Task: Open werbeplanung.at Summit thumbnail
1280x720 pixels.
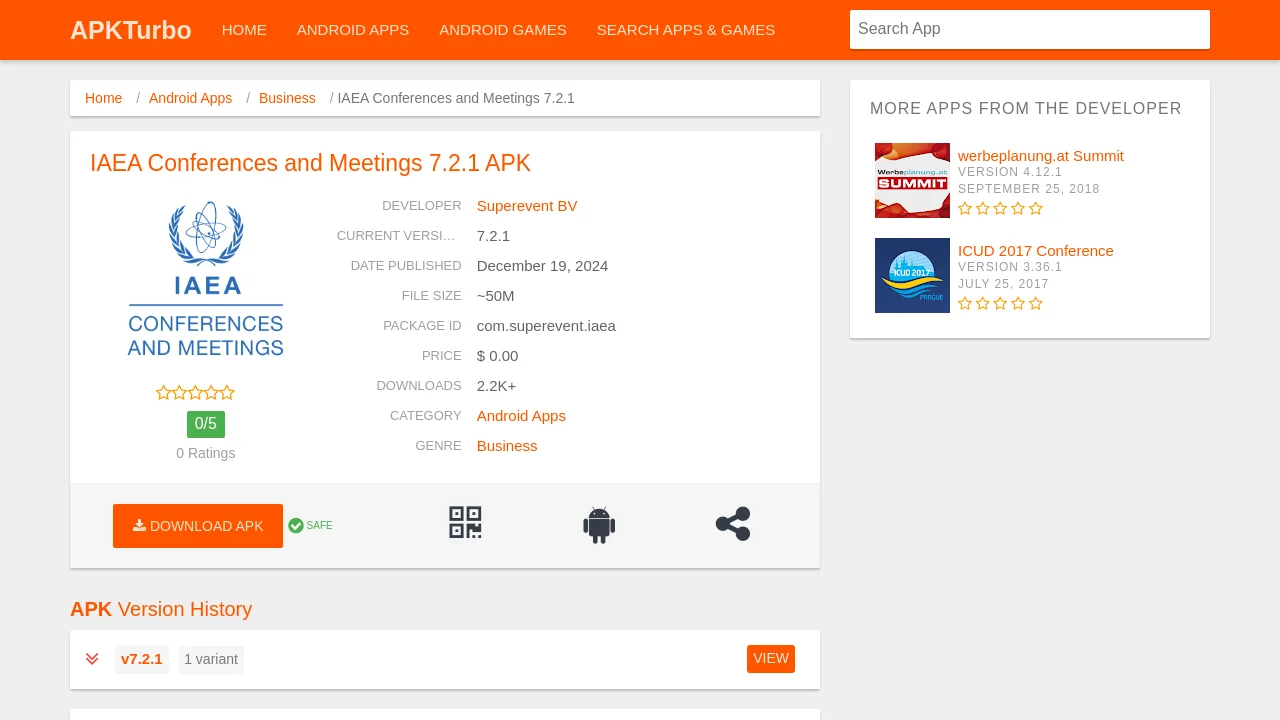Action: 912,180
